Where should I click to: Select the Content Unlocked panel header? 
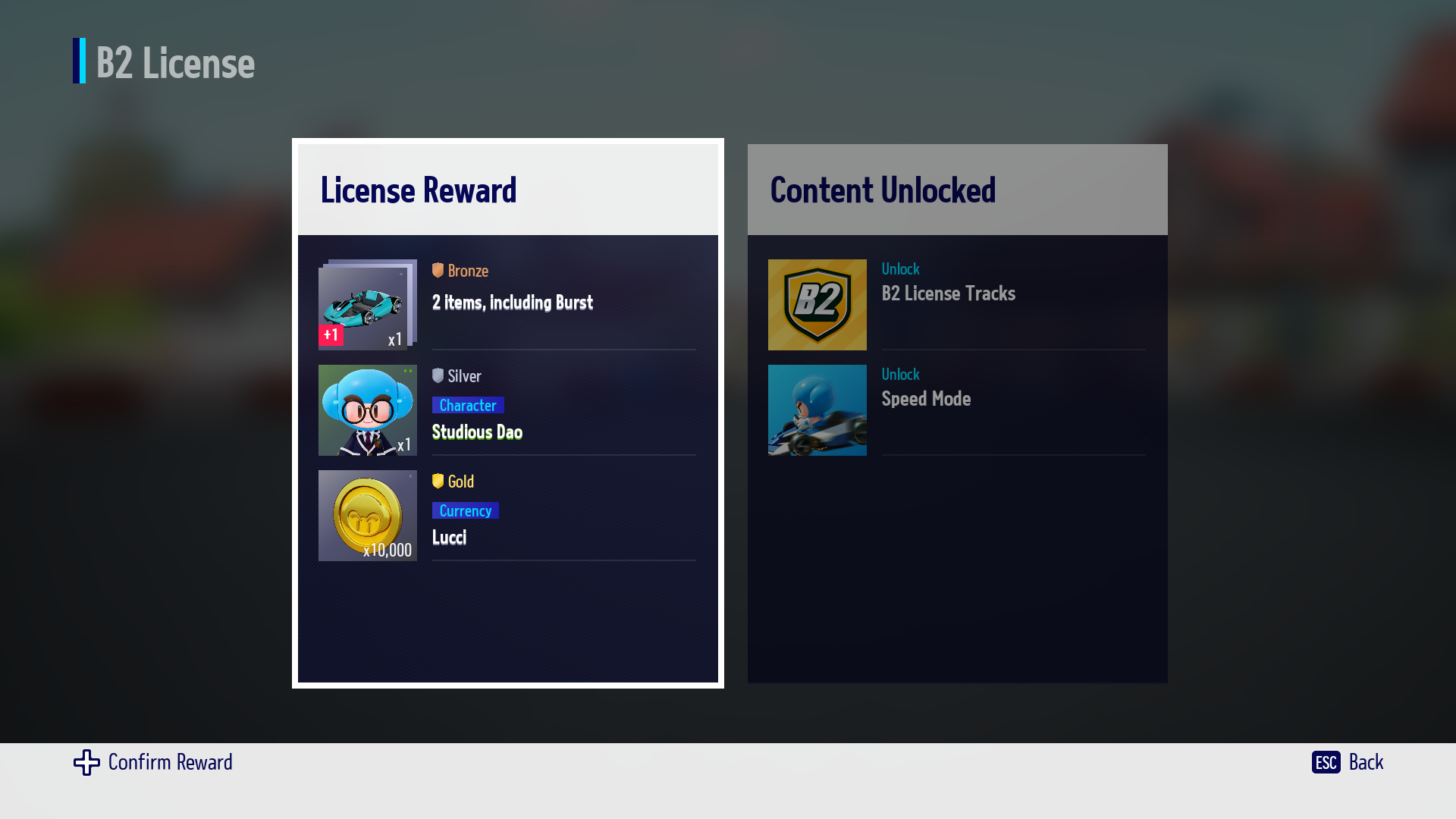click(958, 190)
